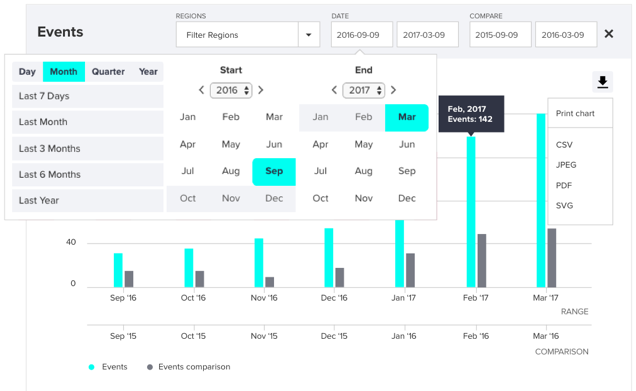Switch to the Day tab

[x=27, y=72]
